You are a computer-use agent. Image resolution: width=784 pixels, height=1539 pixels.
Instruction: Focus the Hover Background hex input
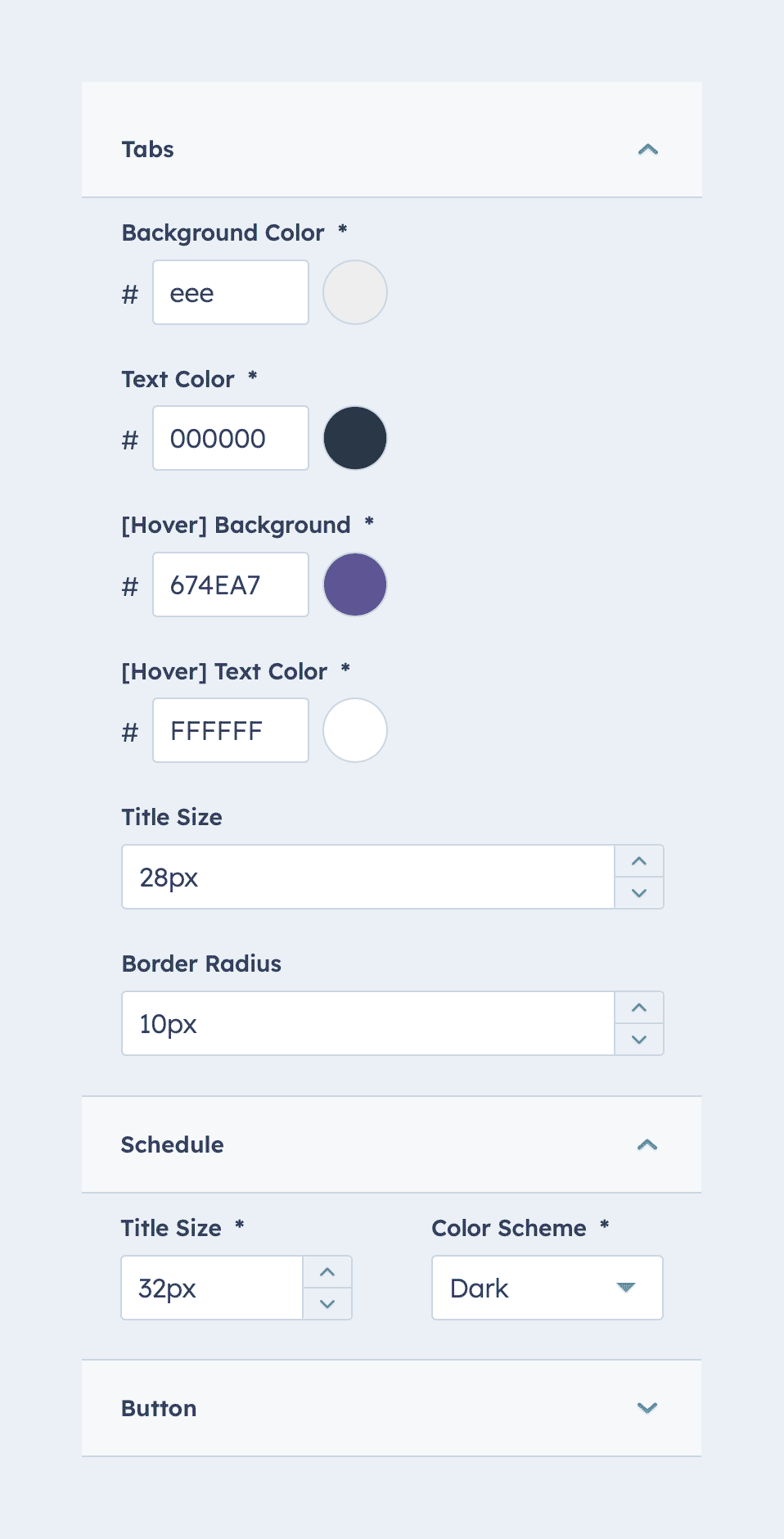(230, 584)
